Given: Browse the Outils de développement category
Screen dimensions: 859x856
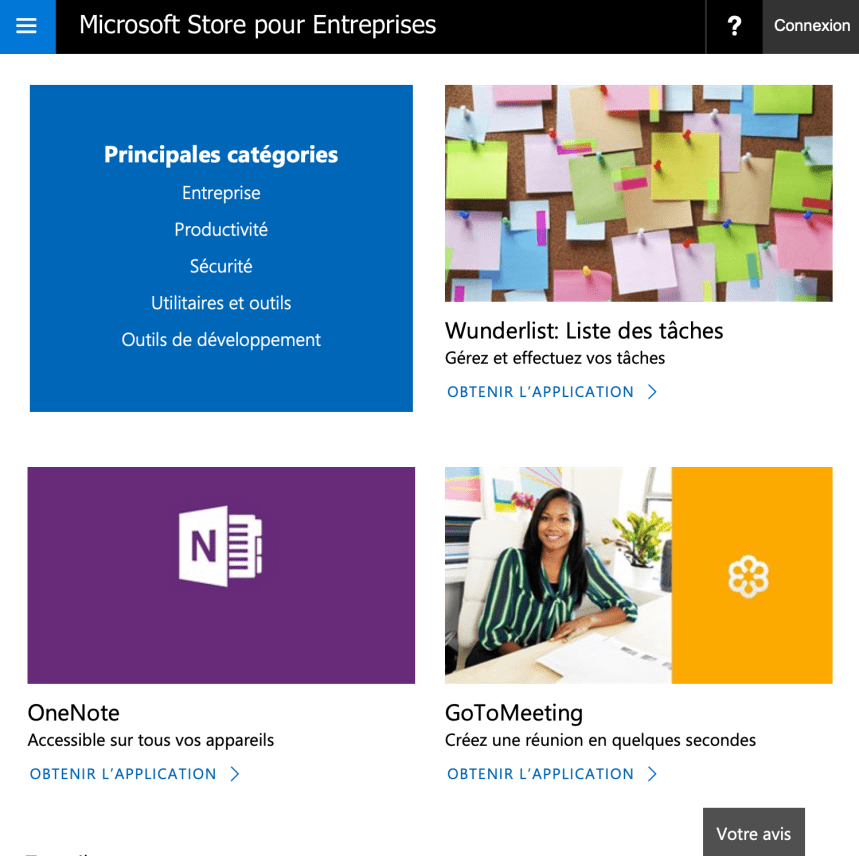Looking at the screenshot, I should 221,339.
